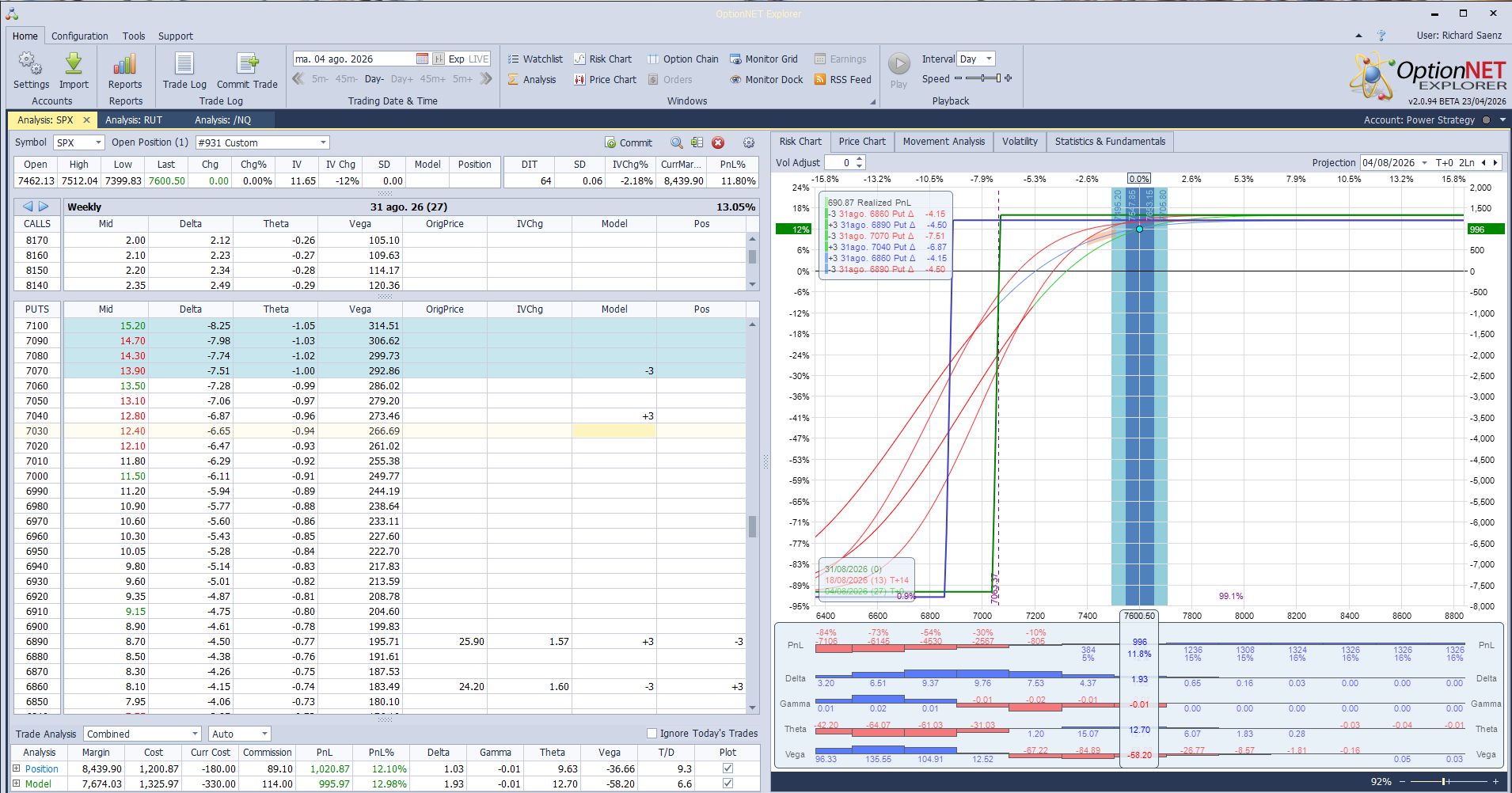Open the Trade Log icon

[x=184, y=70]
